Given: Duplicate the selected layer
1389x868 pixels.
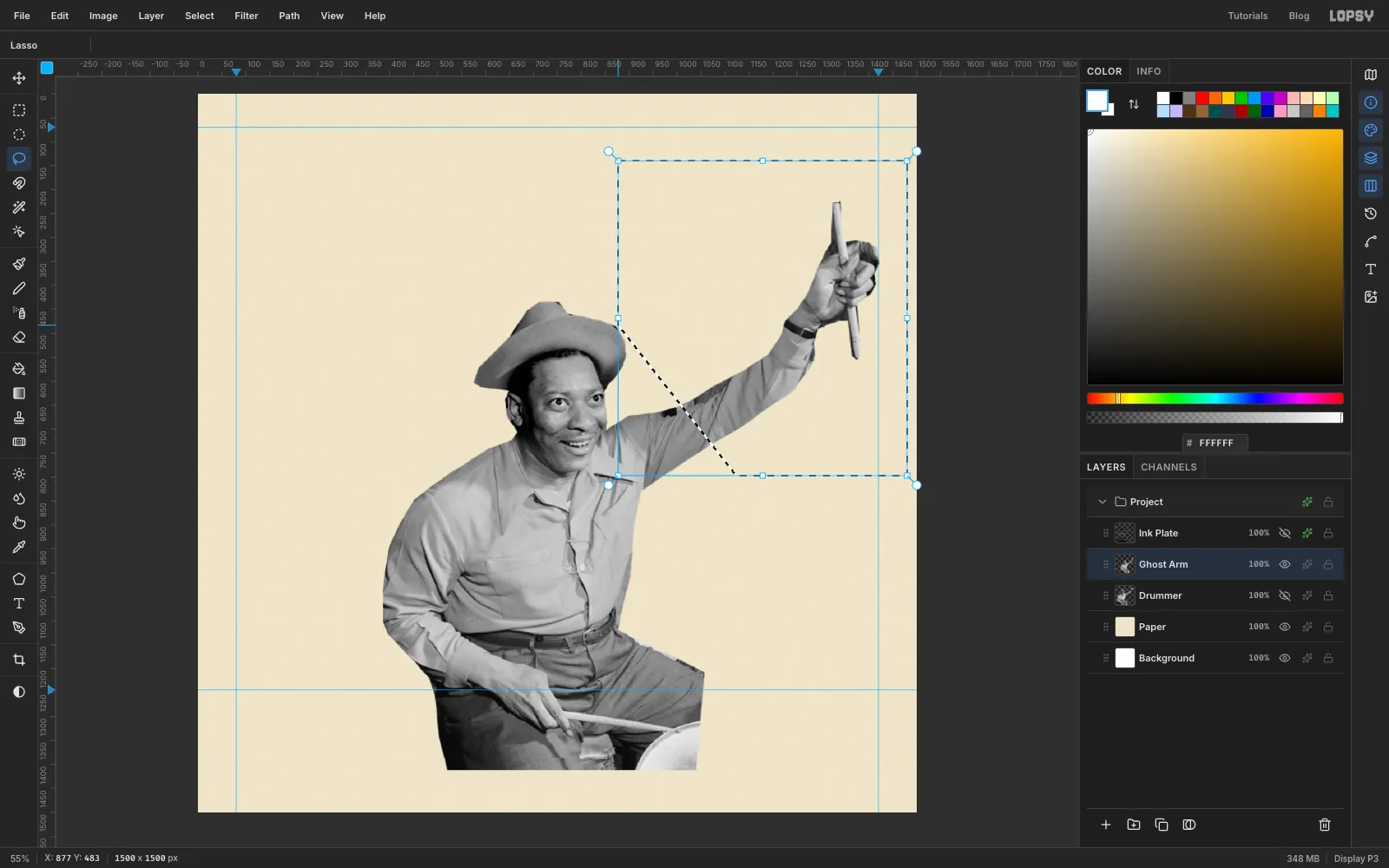Looking at the screenshot, I should pyautogui.click(x=1162, y=825).
